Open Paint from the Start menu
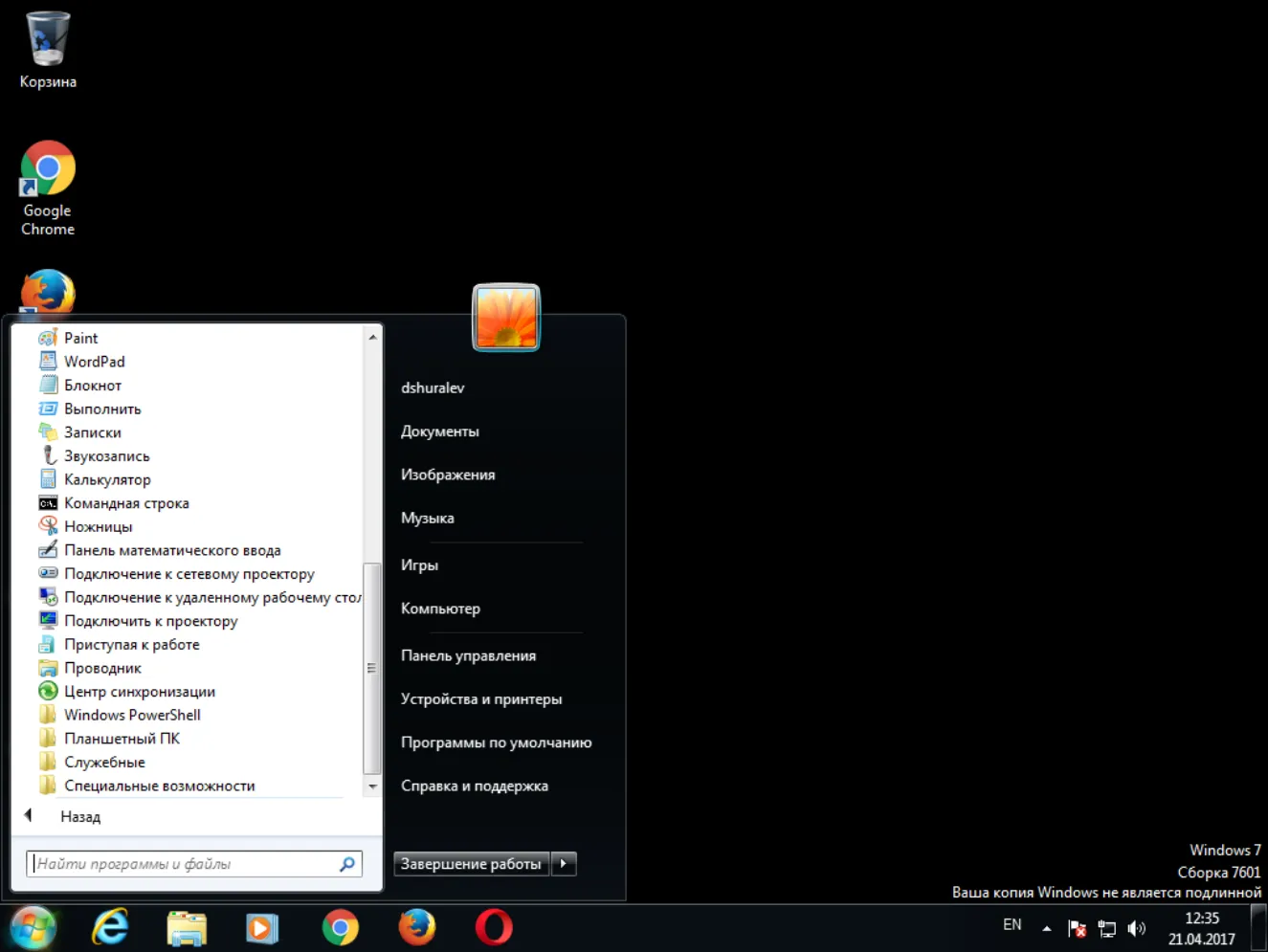This screenshot has height=952, width=1268. [68, 338]
